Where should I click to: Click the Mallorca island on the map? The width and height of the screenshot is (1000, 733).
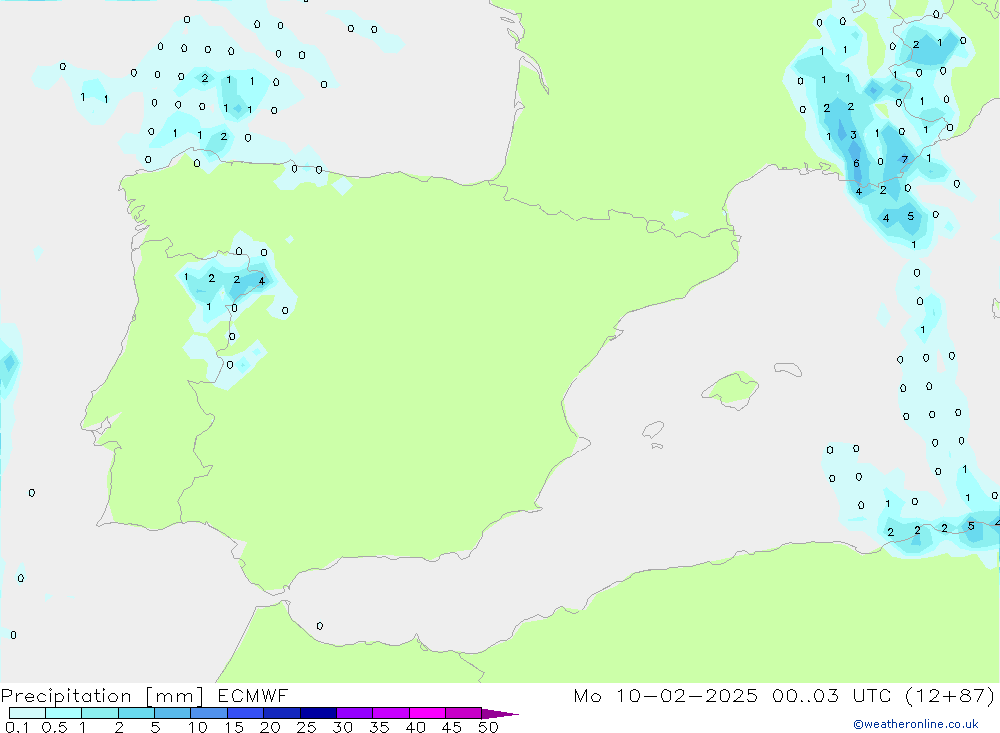point(731,389)
